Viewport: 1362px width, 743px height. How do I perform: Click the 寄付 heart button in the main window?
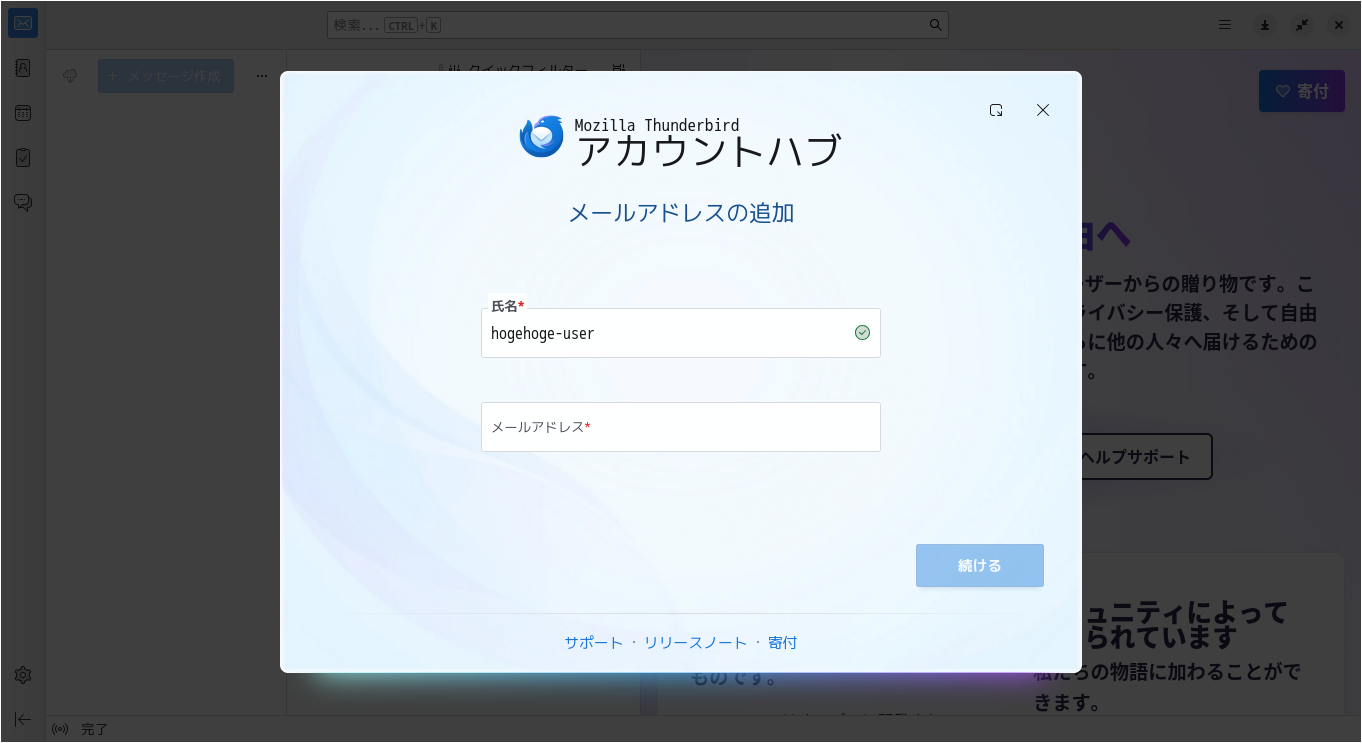[x=1302, y=91]
